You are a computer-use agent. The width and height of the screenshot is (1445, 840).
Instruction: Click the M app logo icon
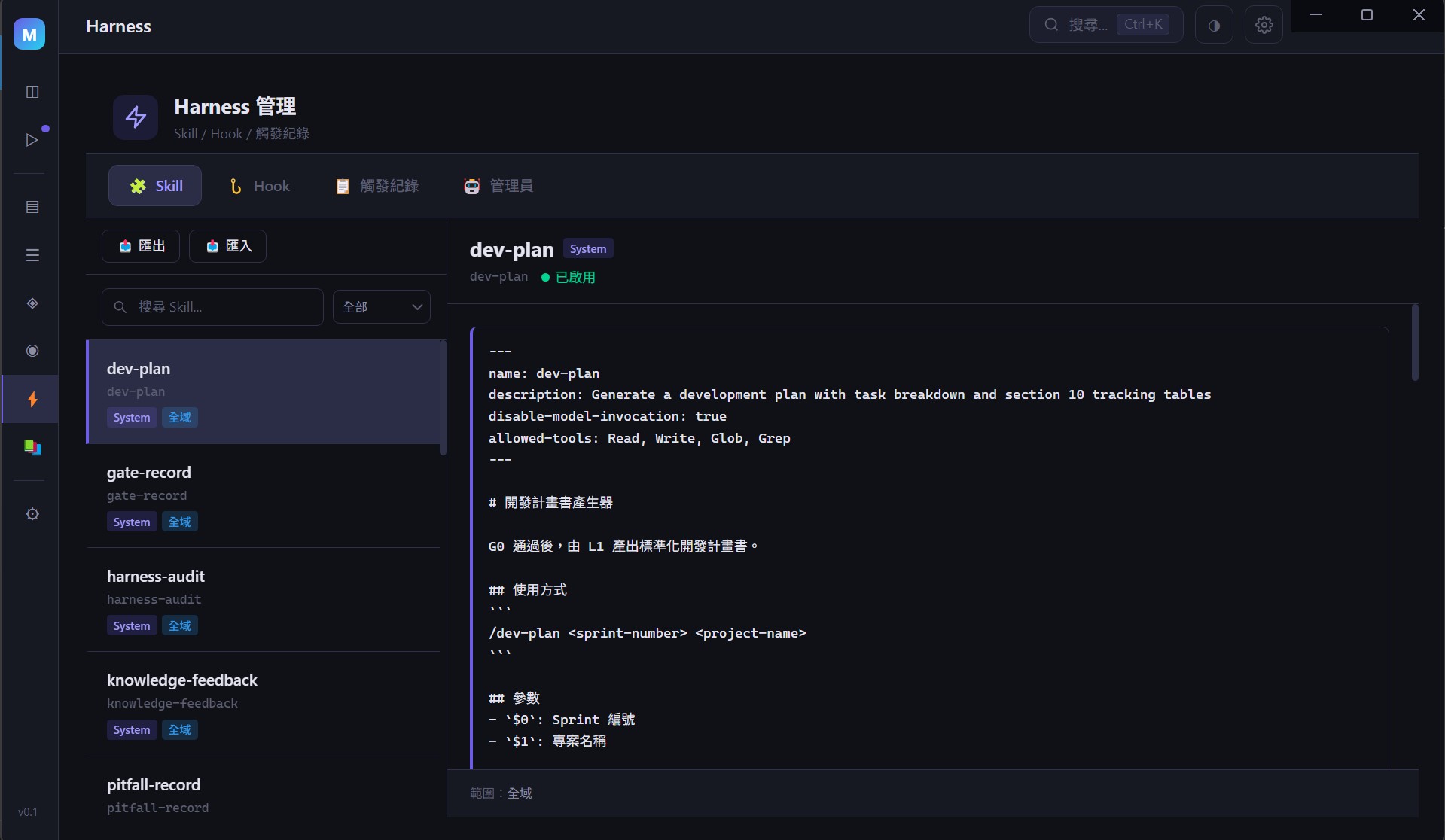pyautogui.click(x=29, y=34)
